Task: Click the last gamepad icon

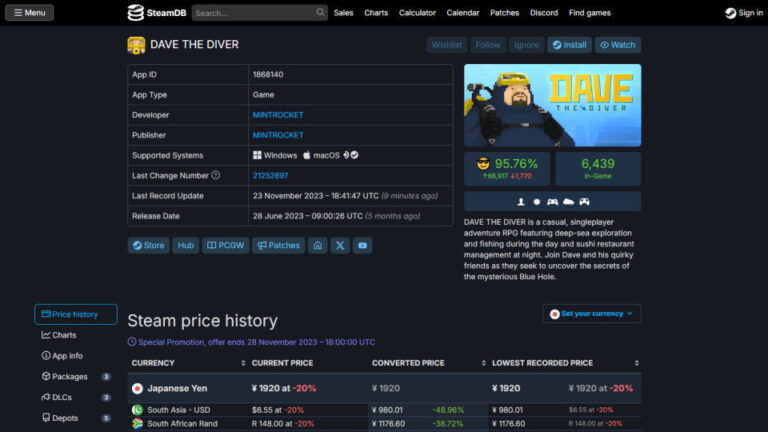Action: click(x=584, y=201)
